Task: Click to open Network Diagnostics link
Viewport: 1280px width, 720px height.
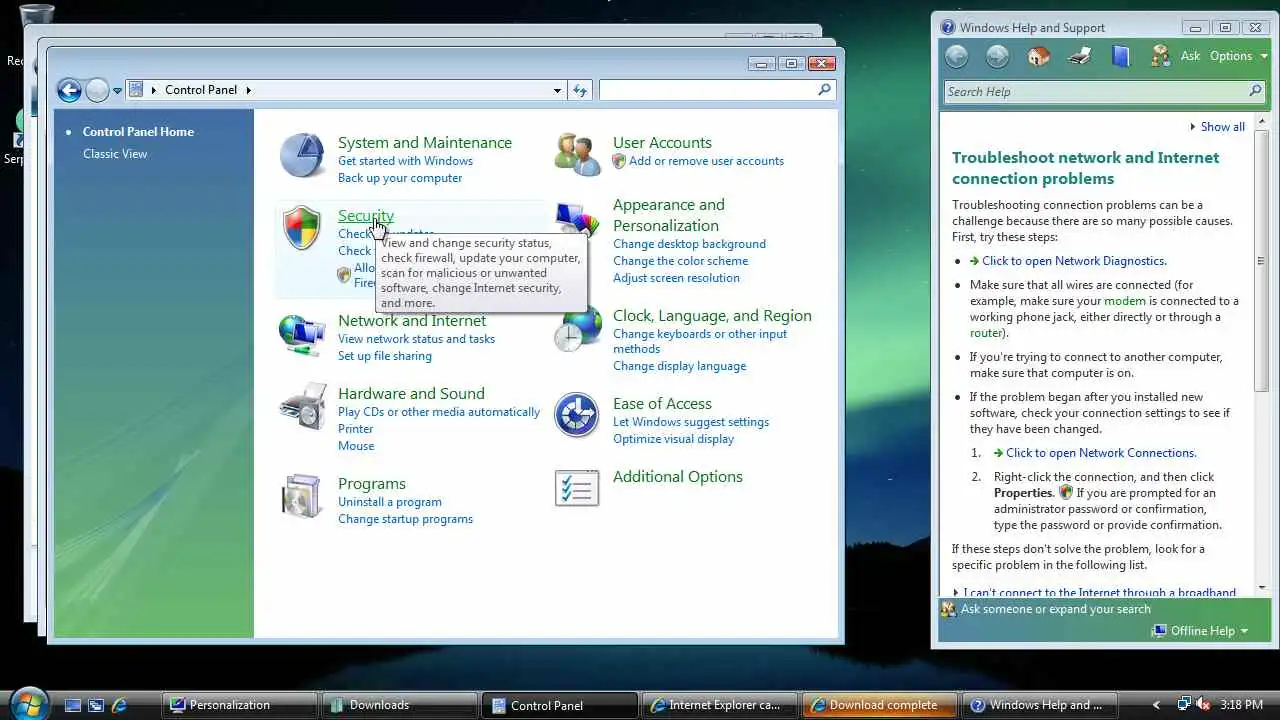Action: pyautogui.click(x=1074, y=261)
